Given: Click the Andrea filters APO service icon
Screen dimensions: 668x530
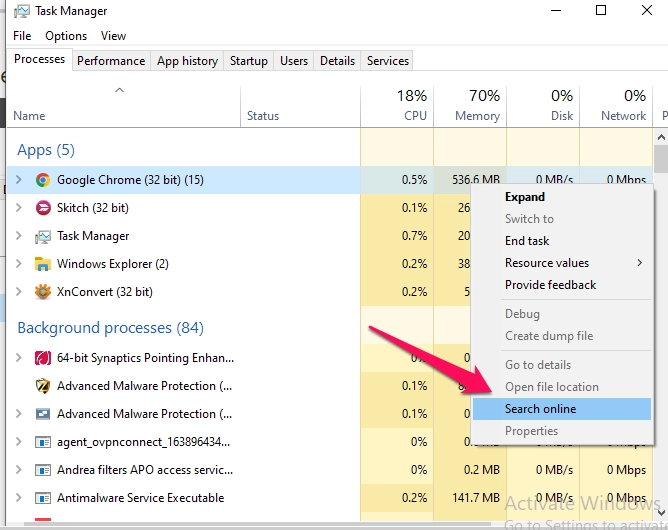Looking at the screenshot, I should tap(43, 470).
